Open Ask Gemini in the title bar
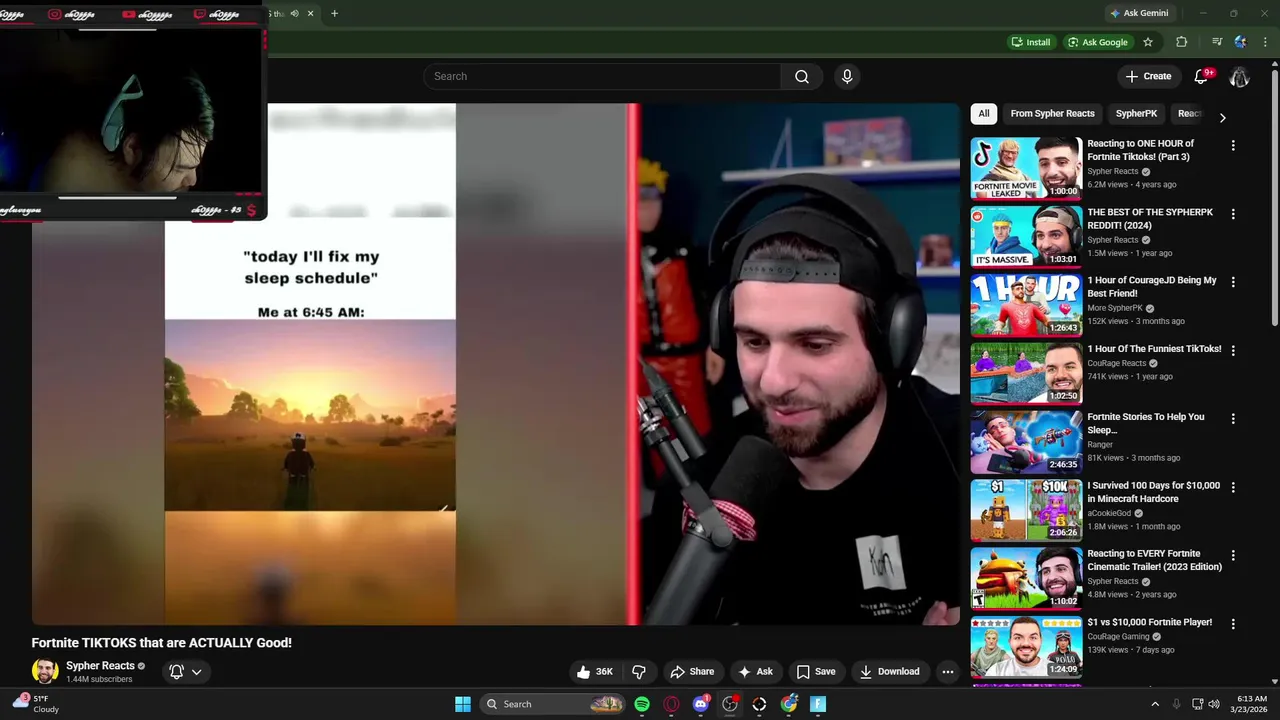This screenshot has height=720, width=1280. click(x=1139, y=13)
